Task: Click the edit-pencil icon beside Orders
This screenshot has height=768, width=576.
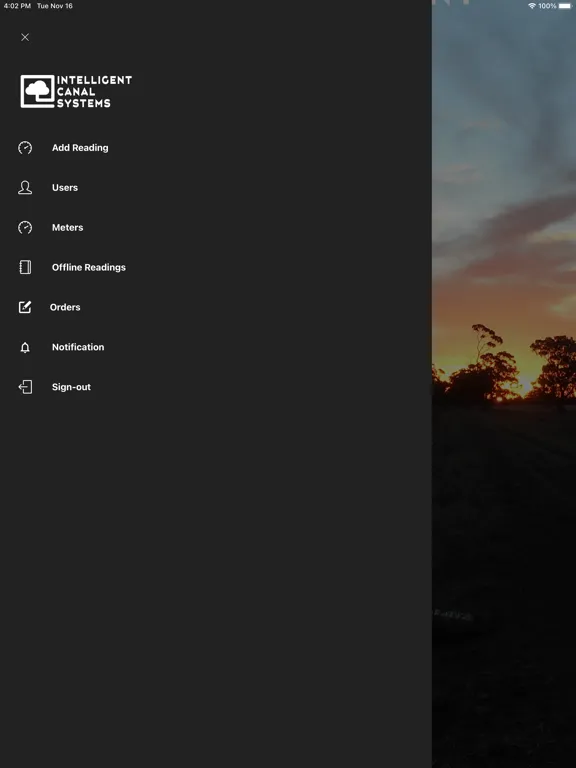Action: (25, 307)
